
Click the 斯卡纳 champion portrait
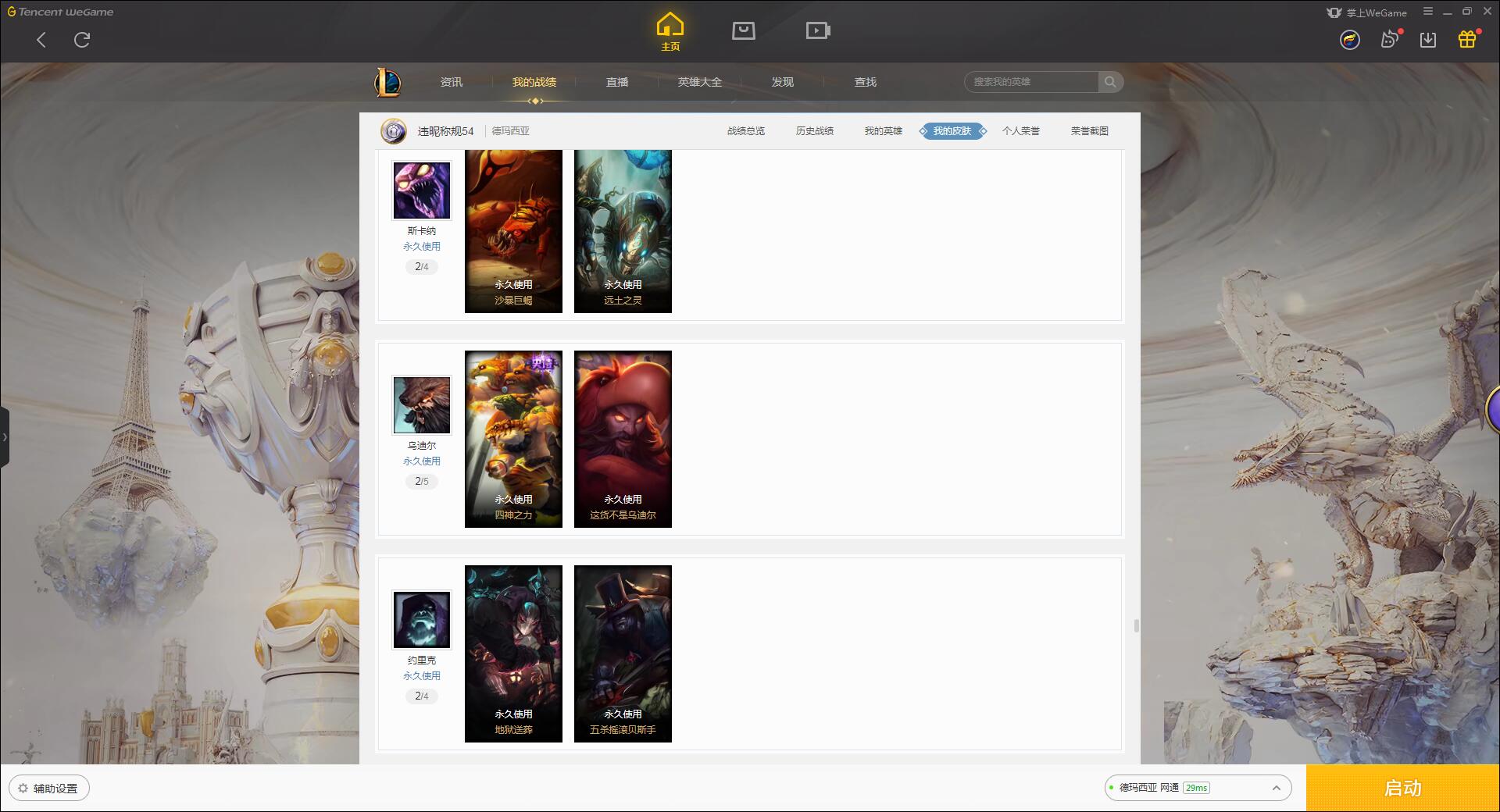coord(422,191)
